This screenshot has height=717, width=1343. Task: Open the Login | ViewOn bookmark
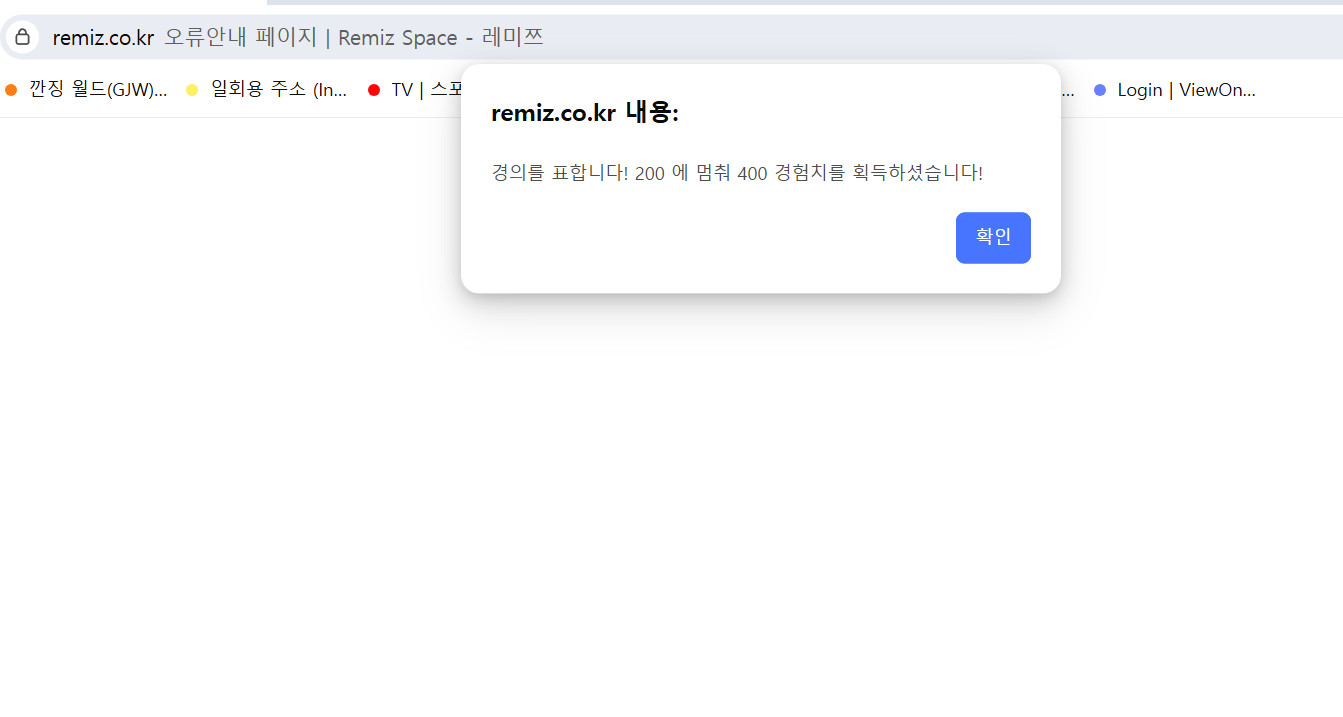click(1176, 90)
